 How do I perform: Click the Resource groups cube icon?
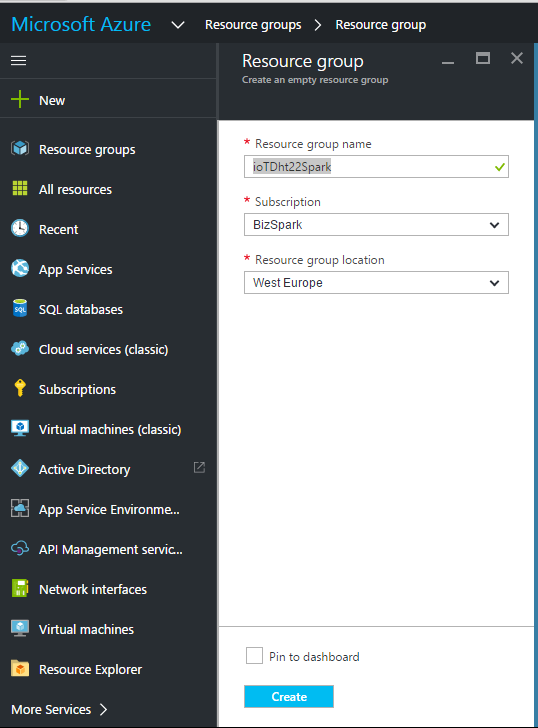pos(20,149)
